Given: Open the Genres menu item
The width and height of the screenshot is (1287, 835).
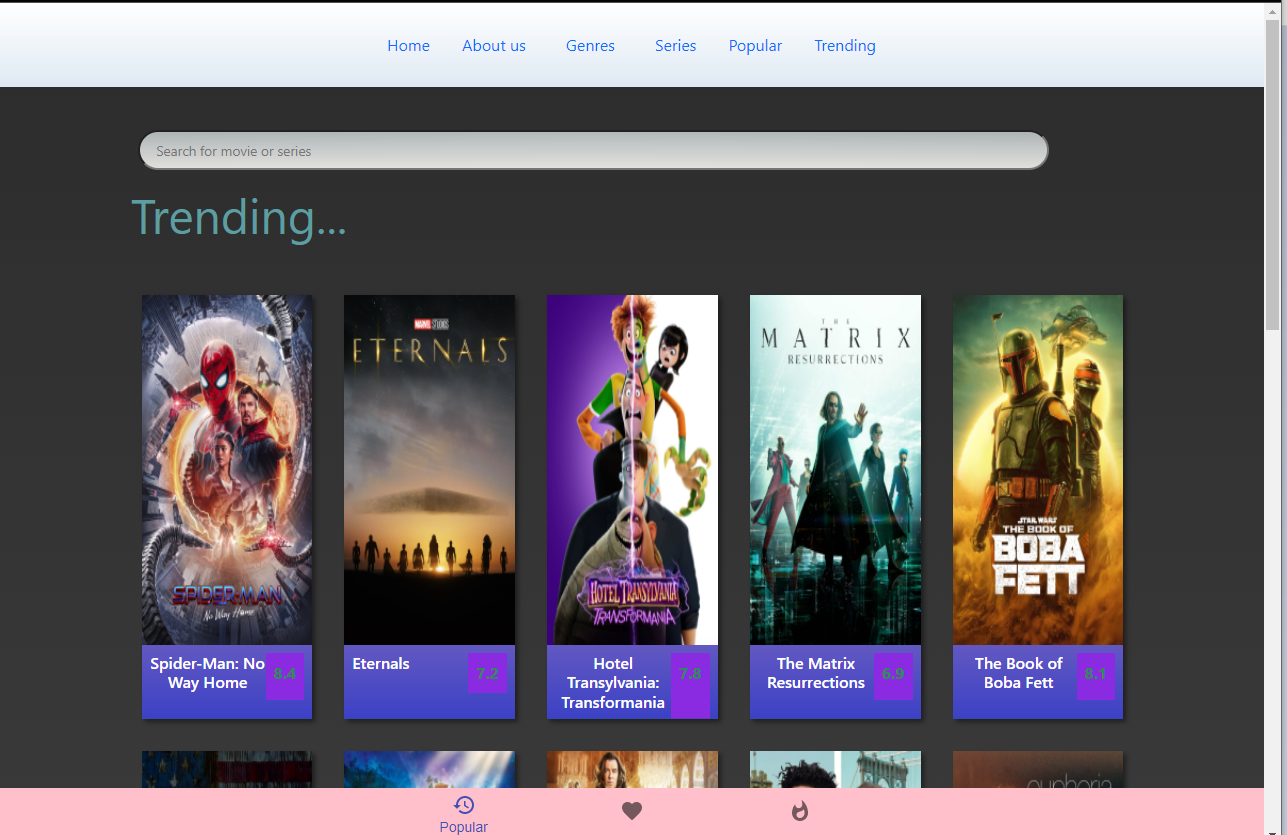Looking at the screenshot, I should coord(590,46).
